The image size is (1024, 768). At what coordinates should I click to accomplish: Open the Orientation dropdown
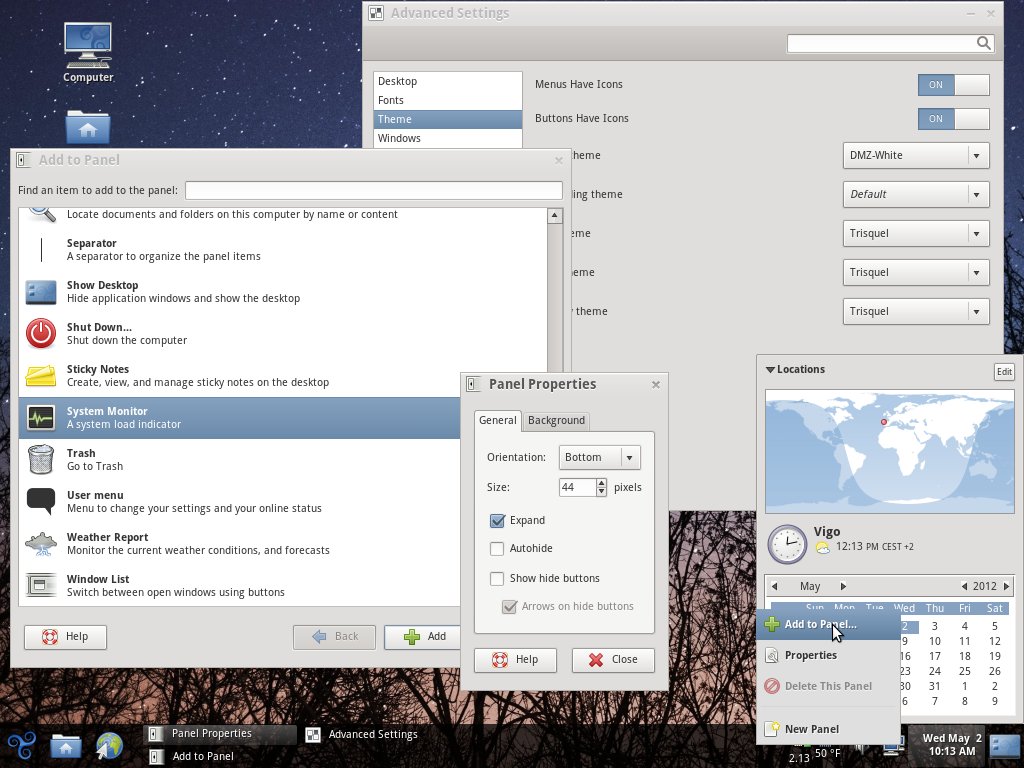(x=599, y=457)
